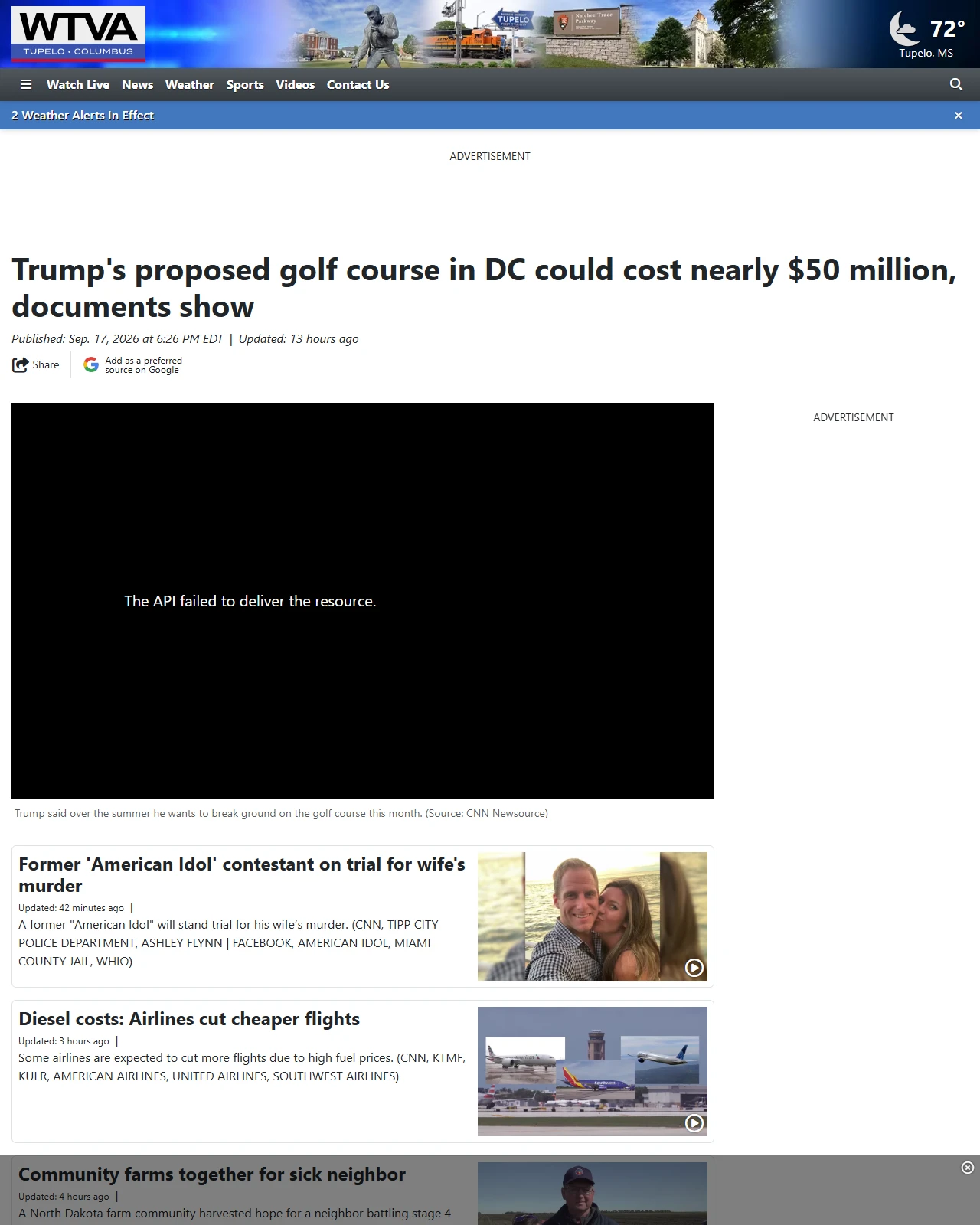This screenshot has height=1225, width=980.
Task: Click the Share arrow icon
Action: click(20, 365)
